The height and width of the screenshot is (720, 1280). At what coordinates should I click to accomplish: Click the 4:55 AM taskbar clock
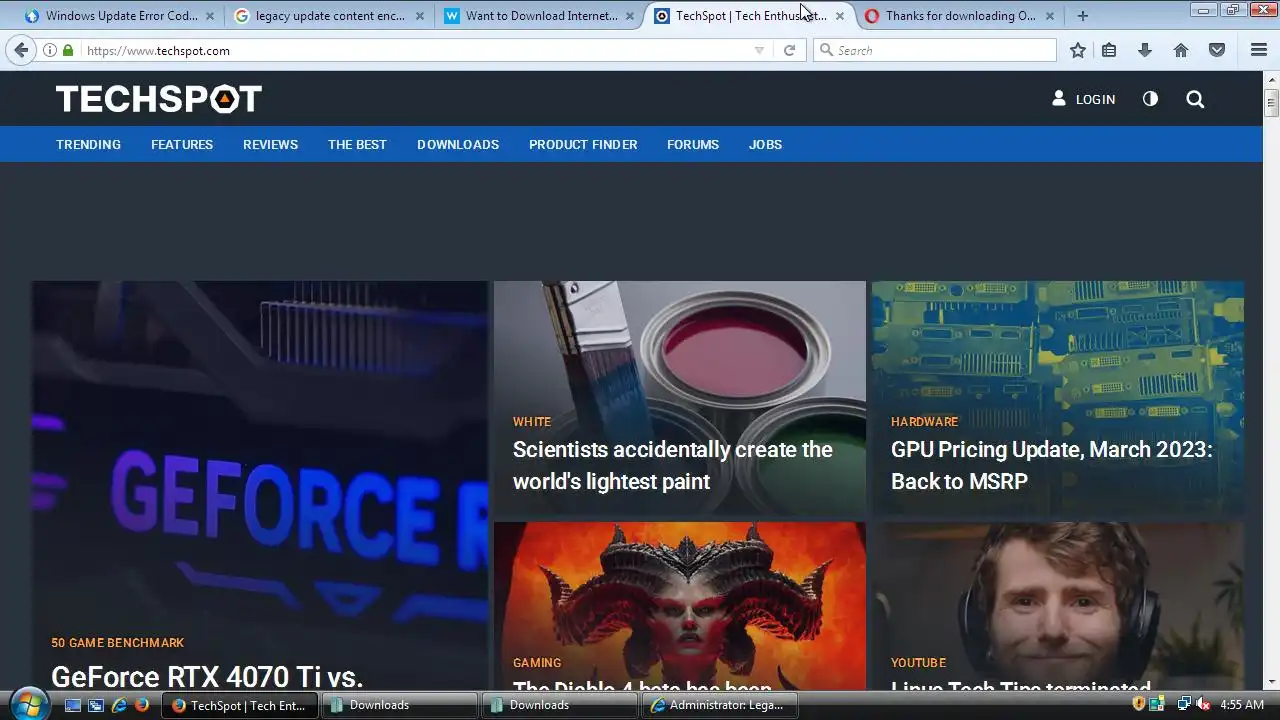1242,705
